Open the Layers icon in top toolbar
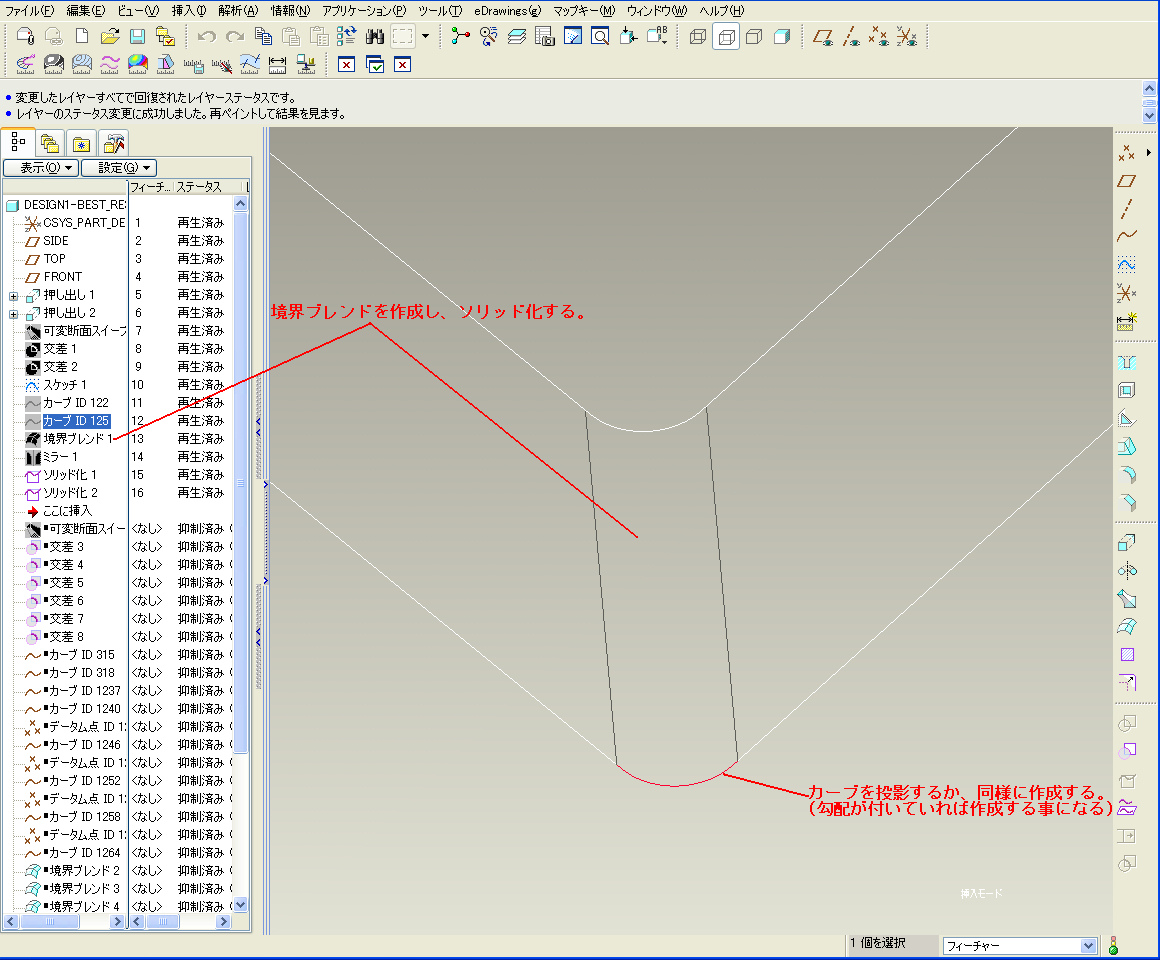The image size is (1160, 960). click(x=516, y=37)
